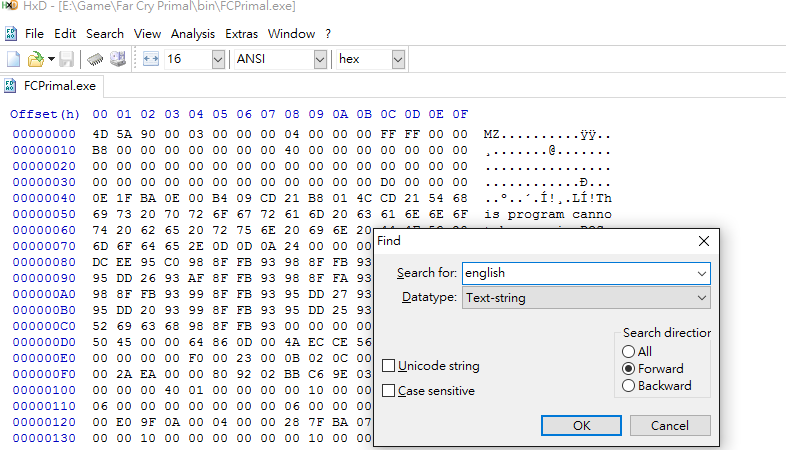786x450 pixels.
Task: Open the File menu
Action: tap(34, 34)
